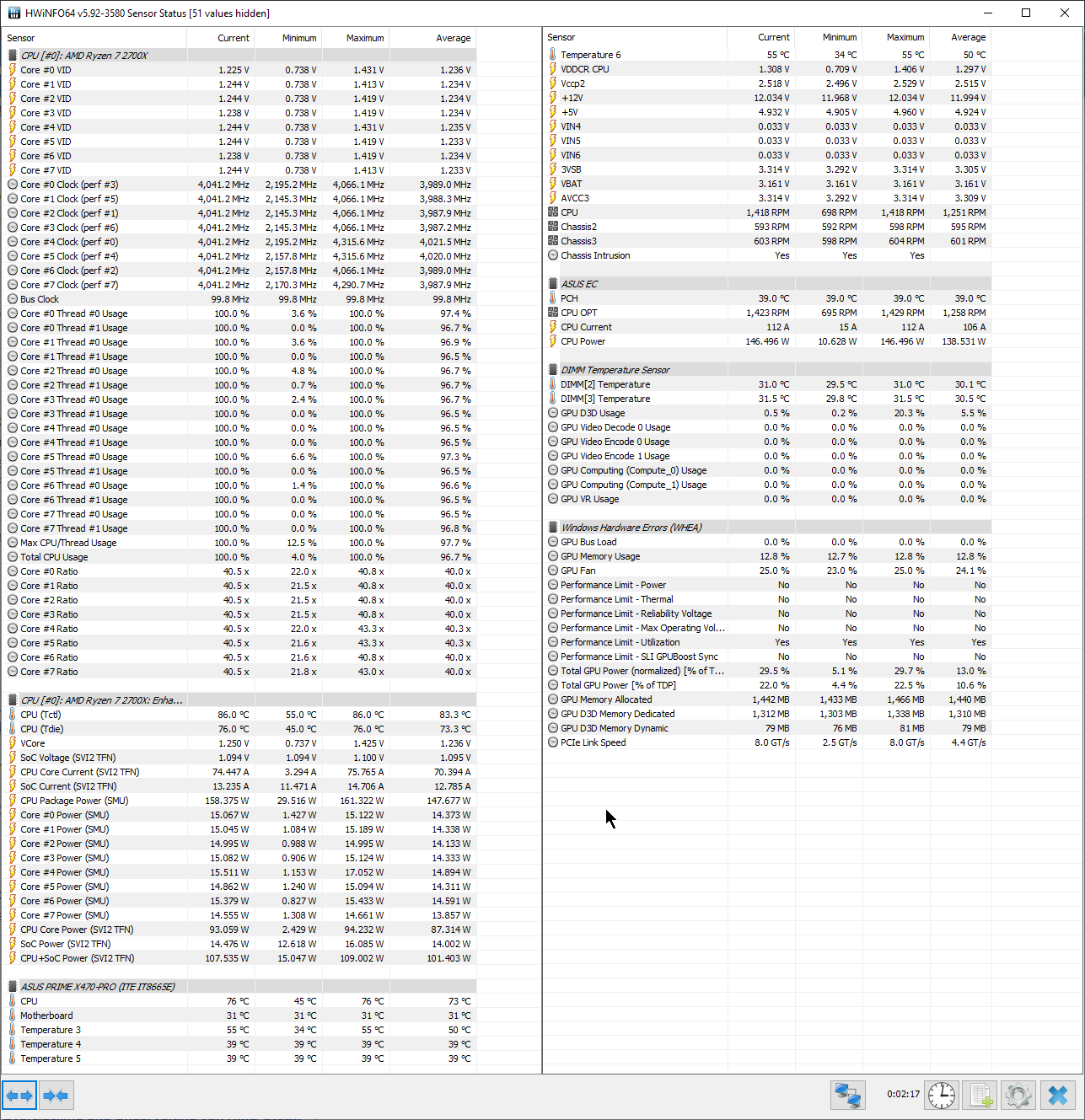The height and width of the screenshot is (1120, 1085).
Task: Click the left panel Average column header
Action: tap(432, 38)
